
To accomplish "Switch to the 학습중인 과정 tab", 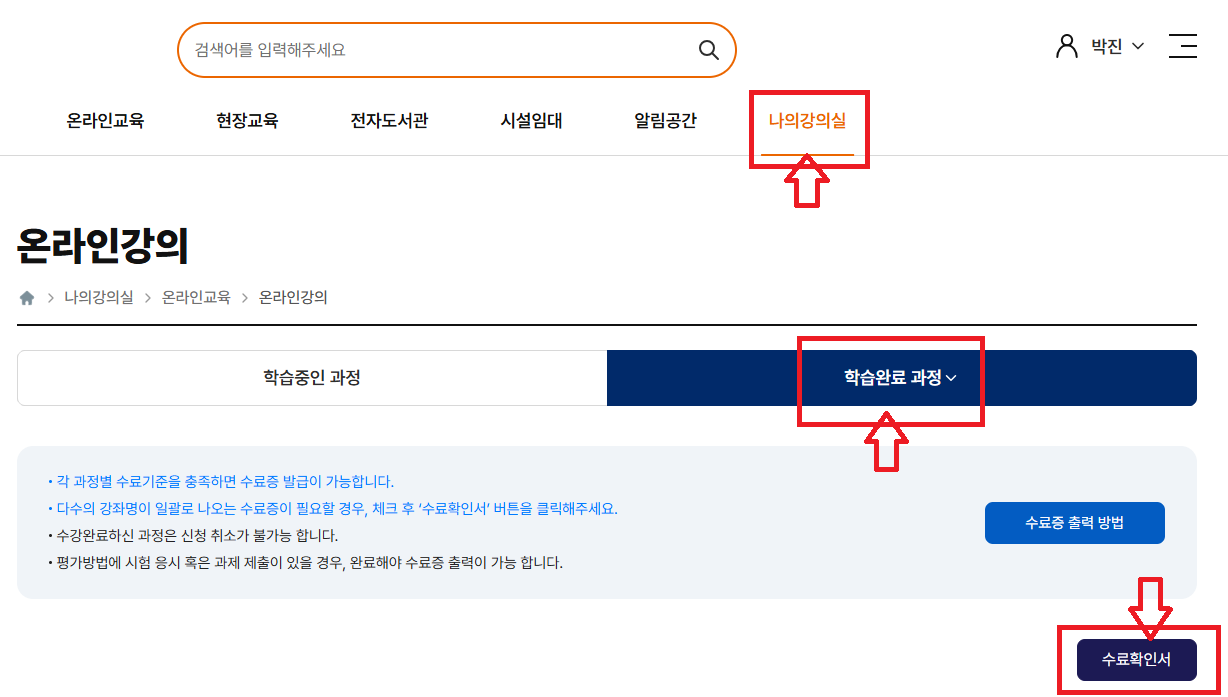I will 311,377.
